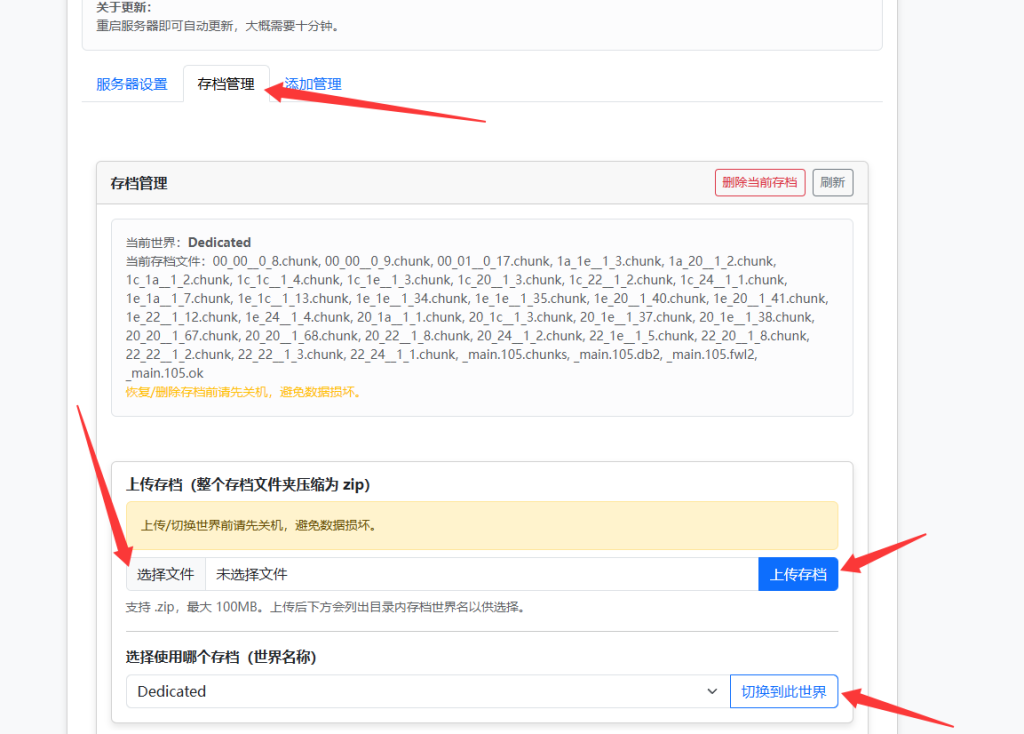Image resolution: width=1024 pixels, height=734 pixels.
Task: Click the 刷新 button
Action: 833,183
